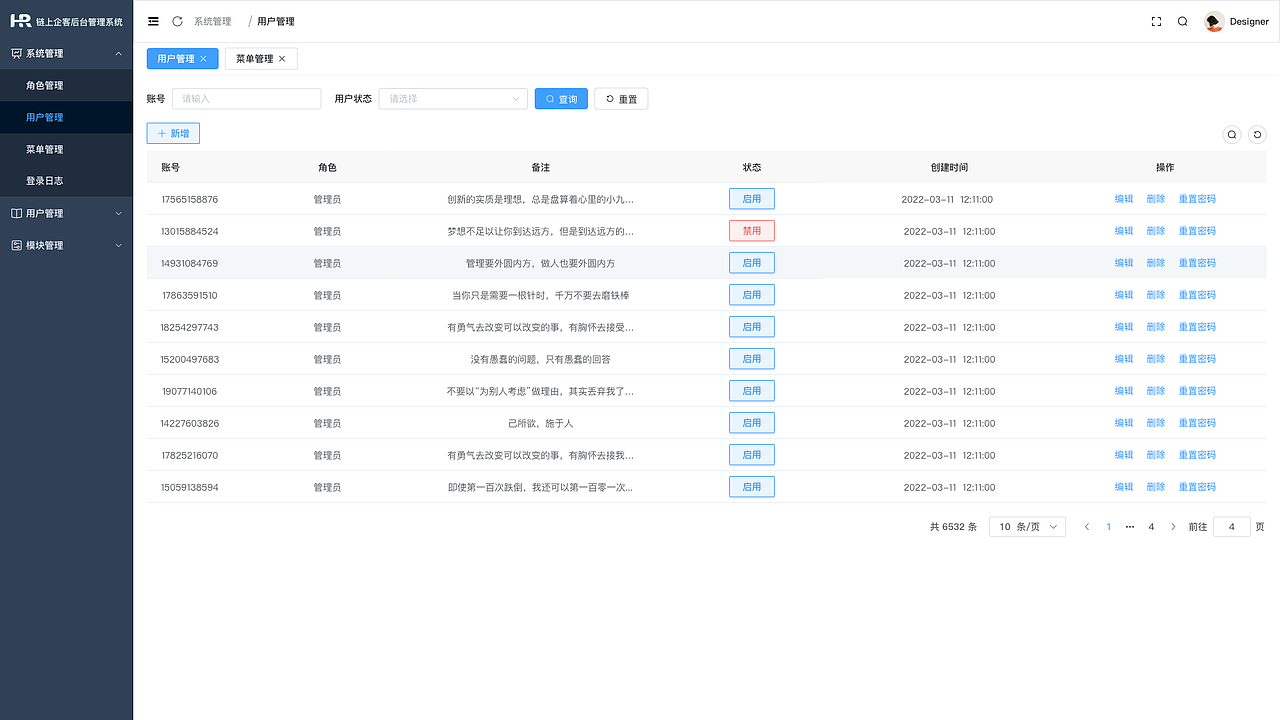Viewport: 1280px width, 720px height.
Task: Toggle the 禁用 status on account 13015884524
Action: tap(752, 230)
